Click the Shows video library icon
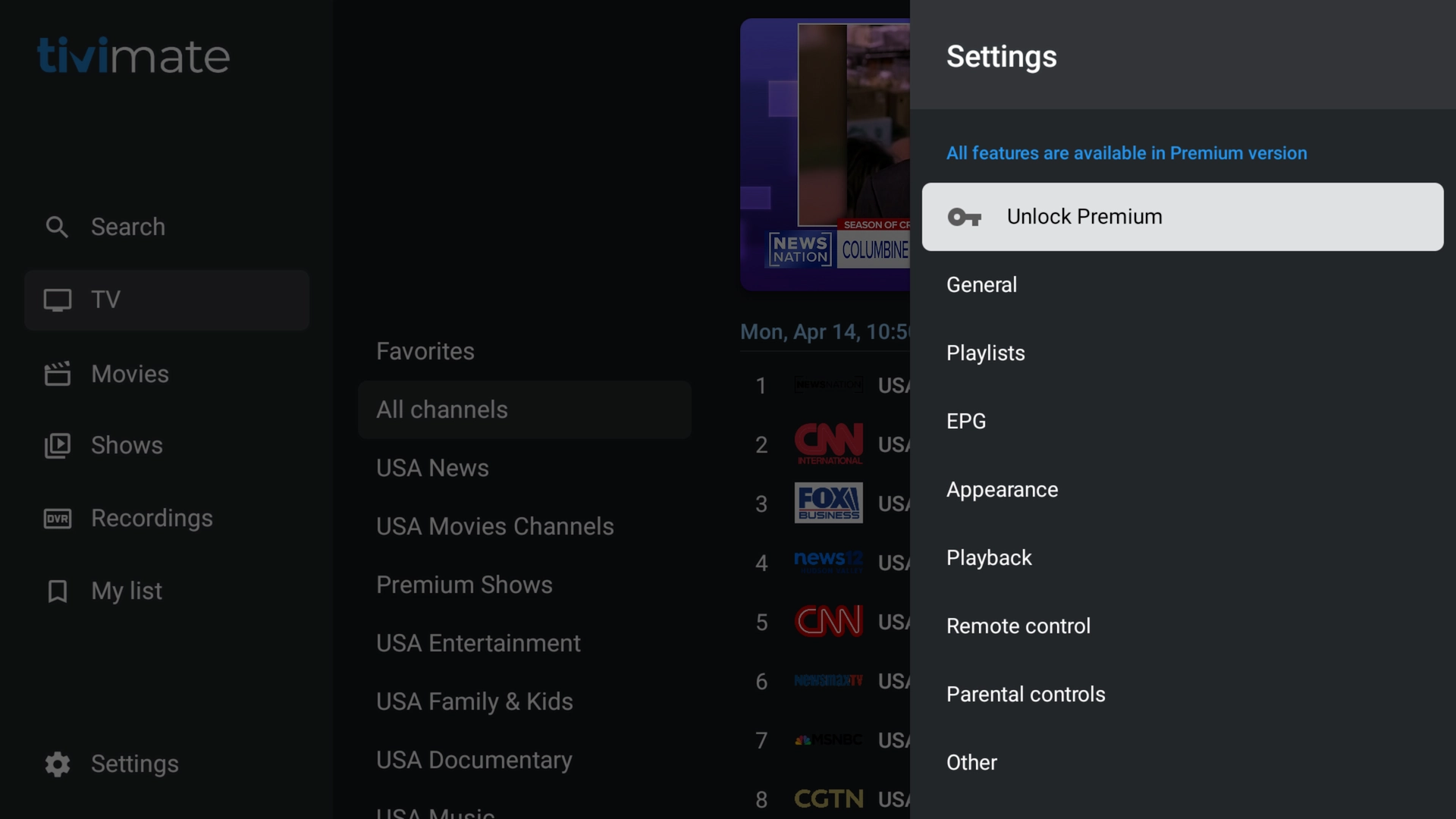This screenshot has width=1456, height=819. click(58, 446)
